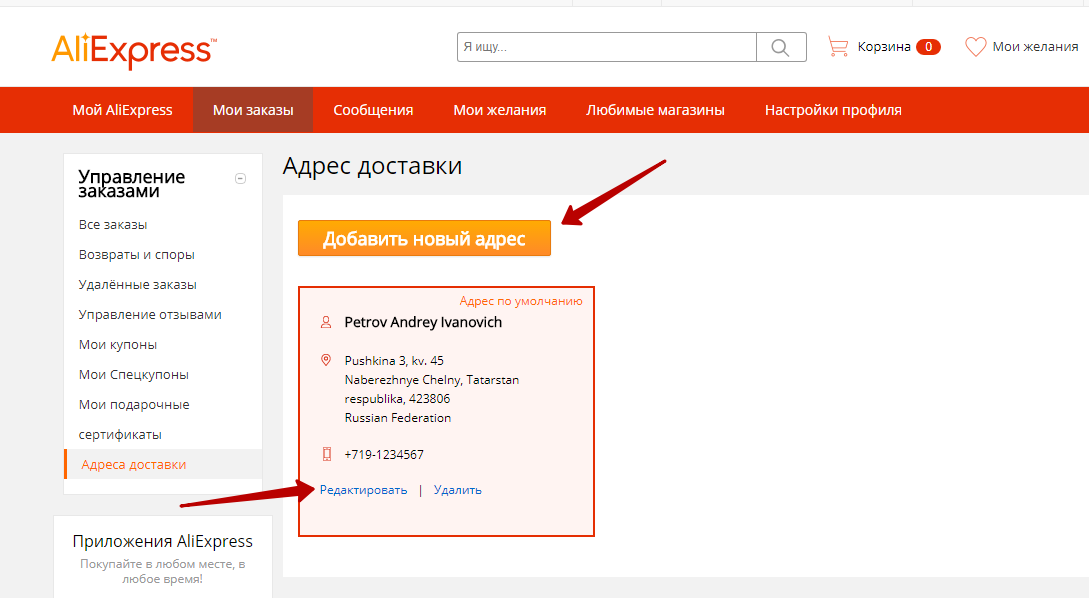Open the Мой AliExpress tab
1089x598 pixels.
tap(122, 110)
